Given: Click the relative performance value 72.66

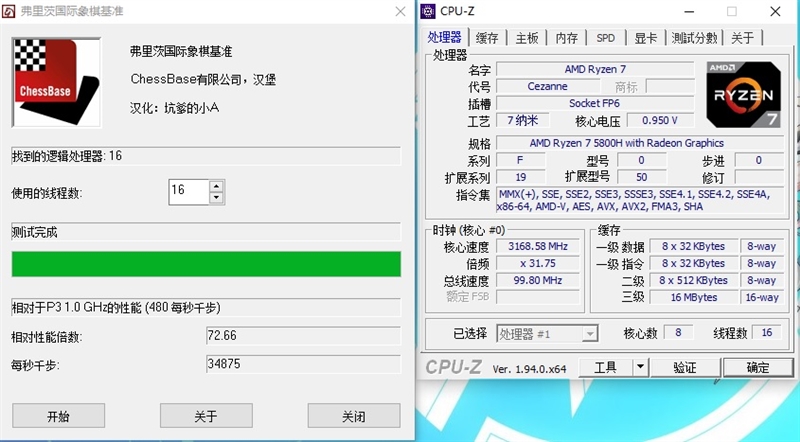Looking at the screenshot, I should point(304,335).
